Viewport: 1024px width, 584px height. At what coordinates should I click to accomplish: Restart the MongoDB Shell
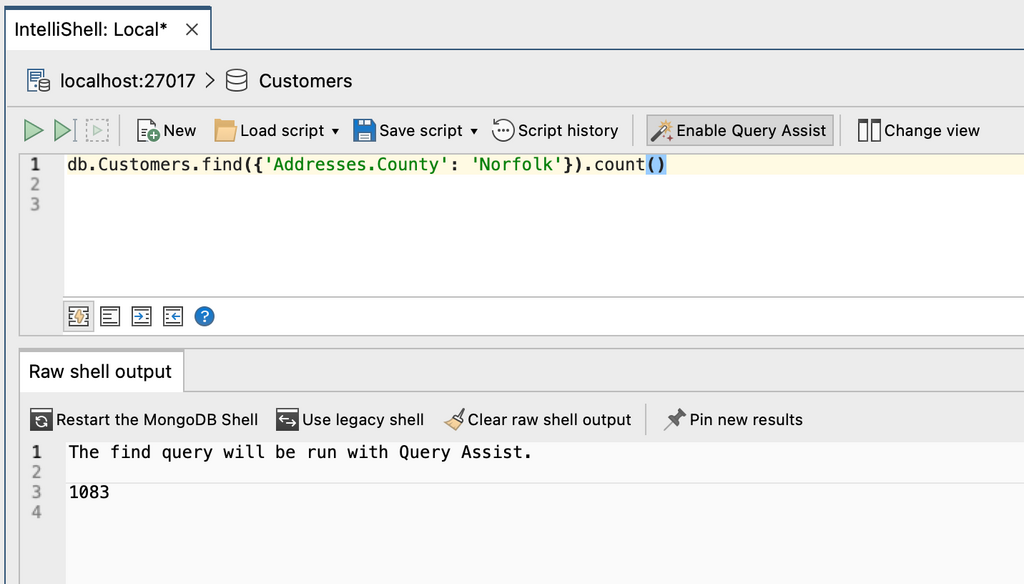[x=145, y=420]
